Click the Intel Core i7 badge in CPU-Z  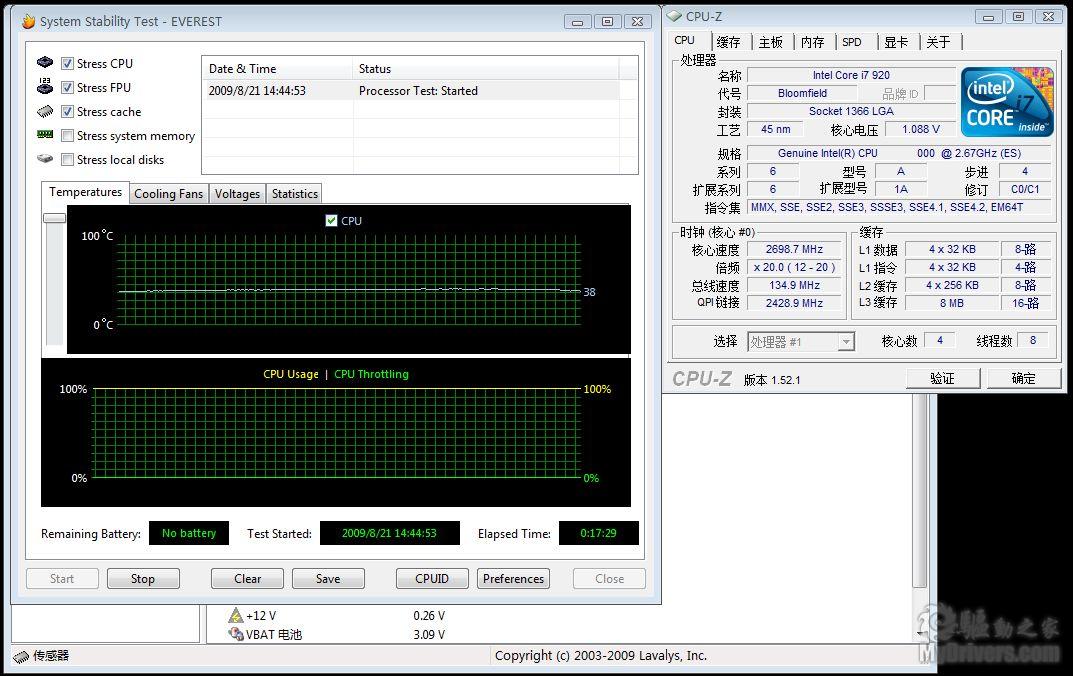[x=1007, y=101]
